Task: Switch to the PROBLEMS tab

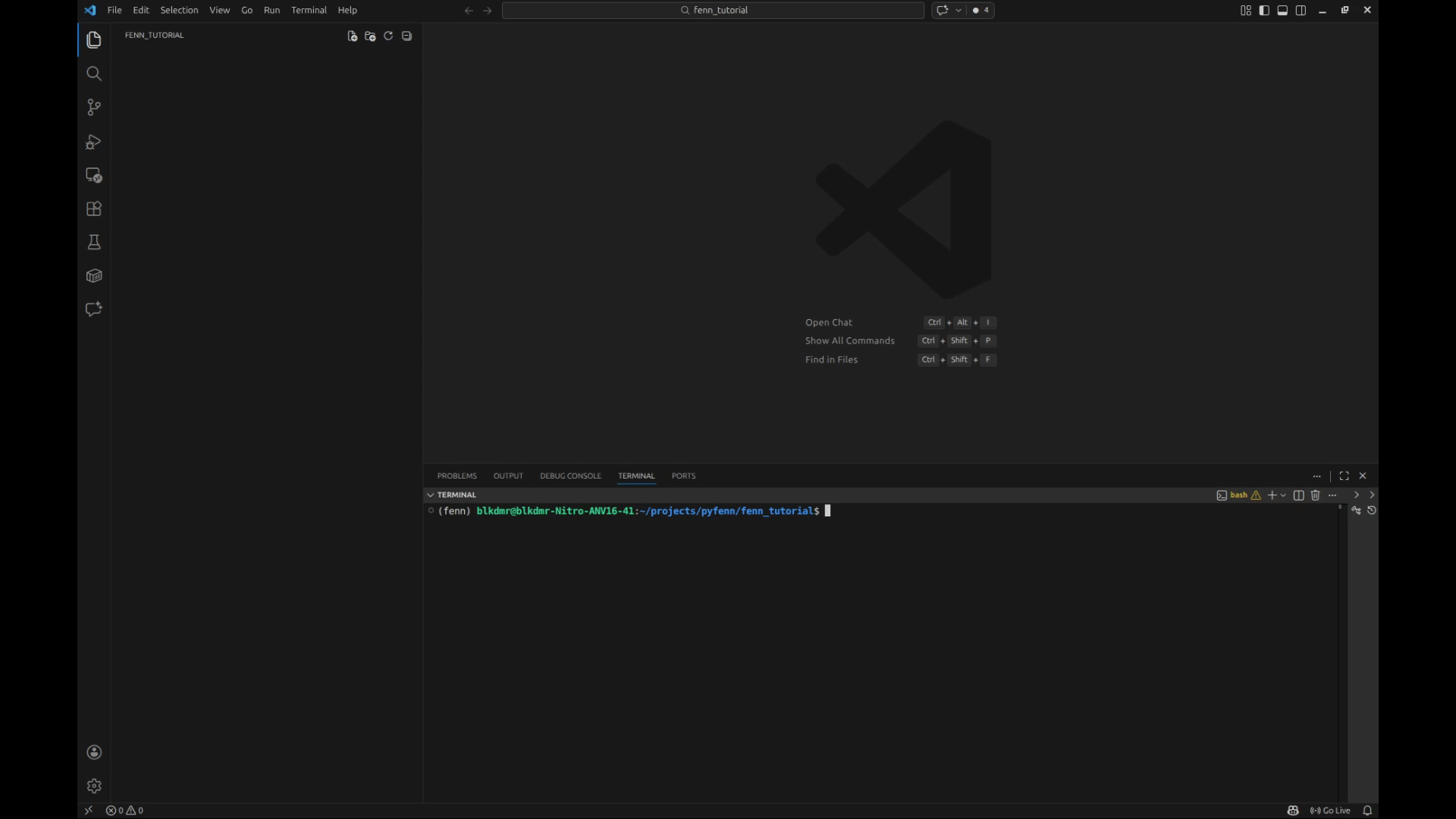Action: pos(457,475)
